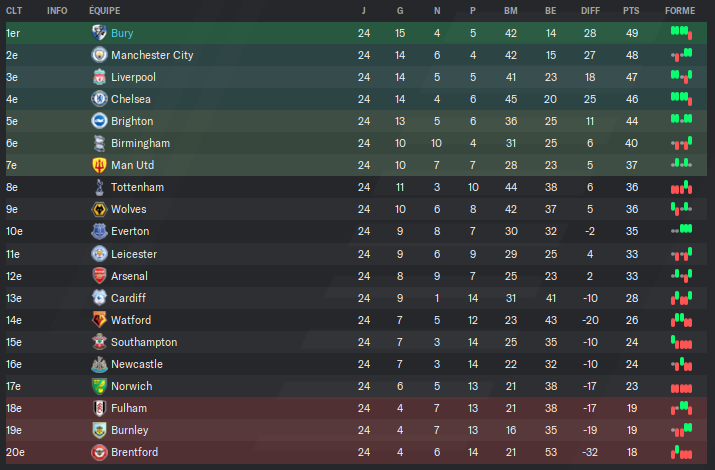Open the Brighton team link
The width and height of the screenshot is (715, 470).
click(132, 121)
